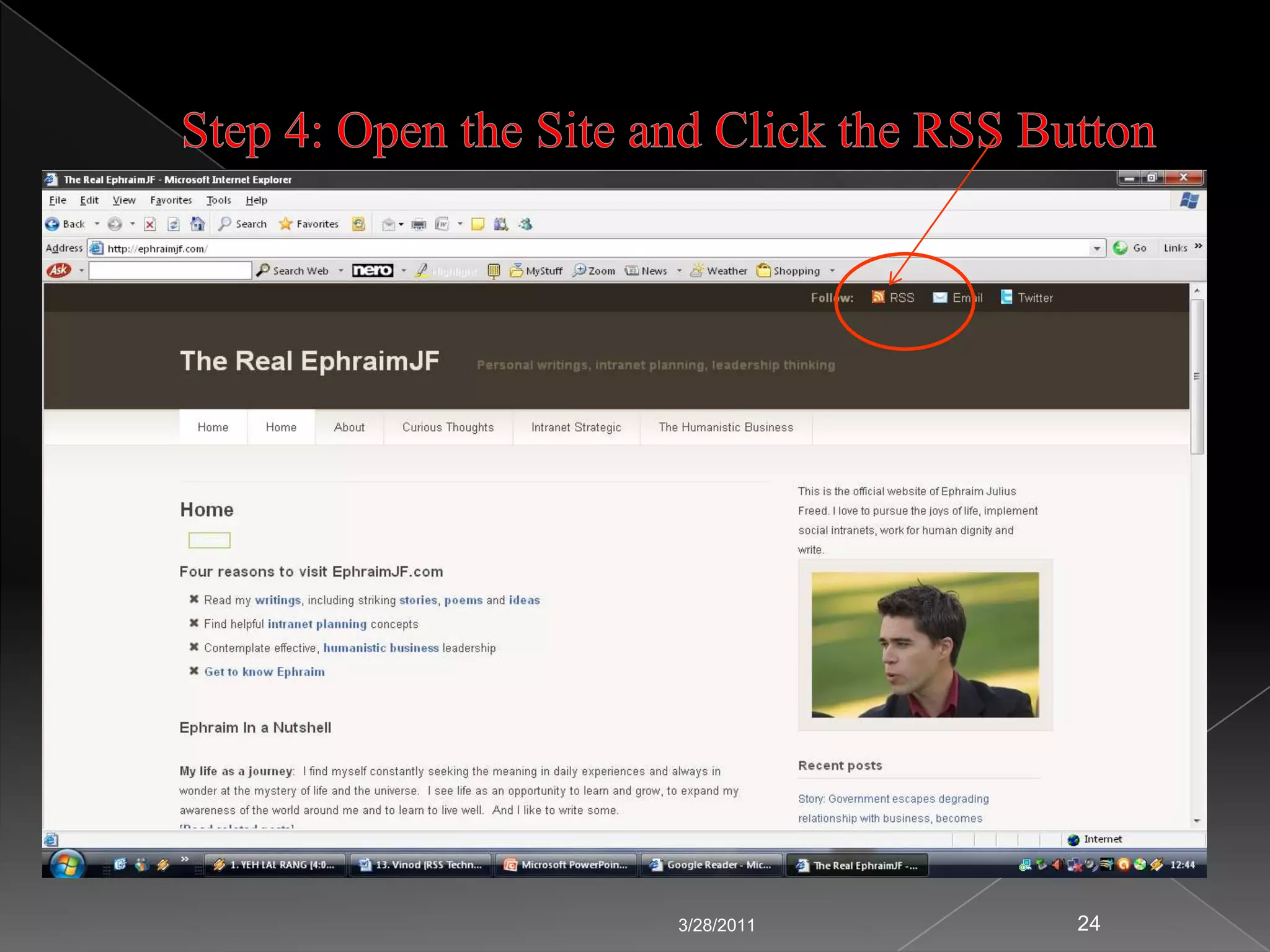Expand the Links chevron
The height and width of the screenshot is (952, 1270).
[1198, 247]
